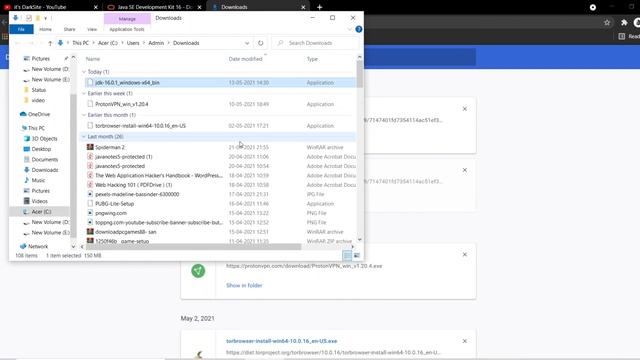
Task: Select the downloadpcgames88 archive
Action: (220, 232)
